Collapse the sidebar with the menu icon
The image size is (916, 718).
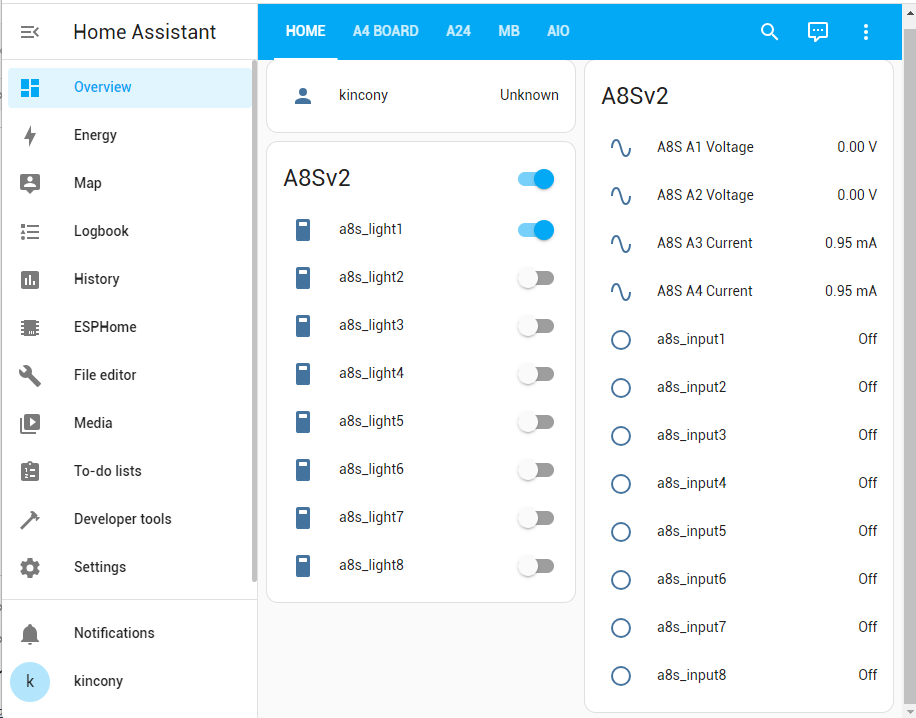(x=30, y=32)
